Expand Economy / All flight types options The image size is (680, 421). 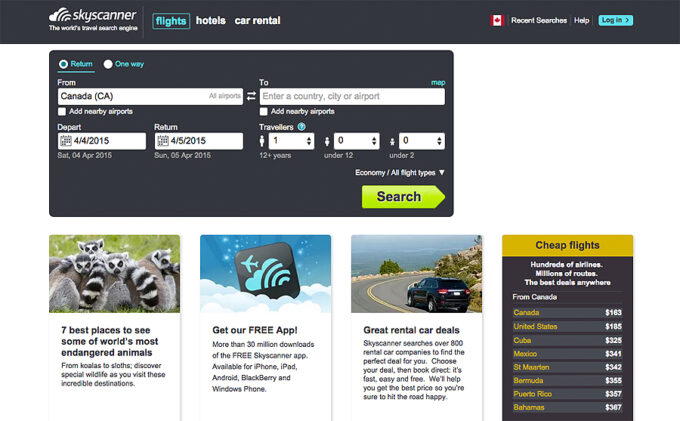coord(400,173)
